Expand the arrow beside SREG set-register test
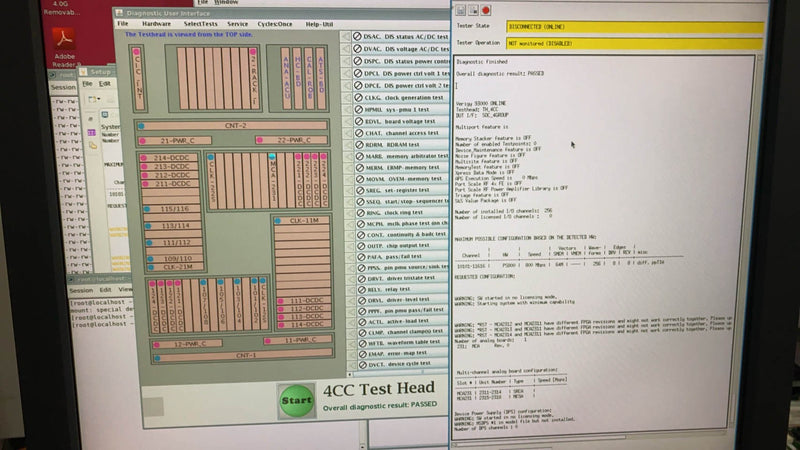The width and height of the screenshot is (800, 450). (x=349, y=190)
